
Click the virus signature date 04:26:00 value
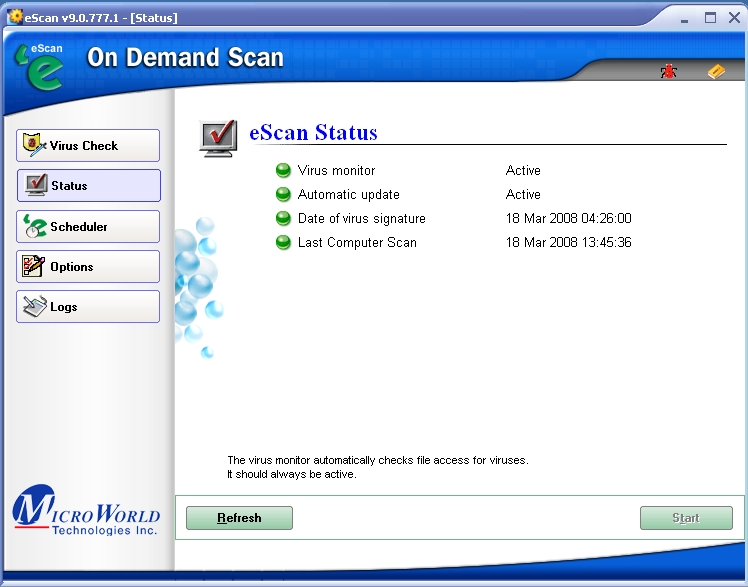click(x=568, y=219)
